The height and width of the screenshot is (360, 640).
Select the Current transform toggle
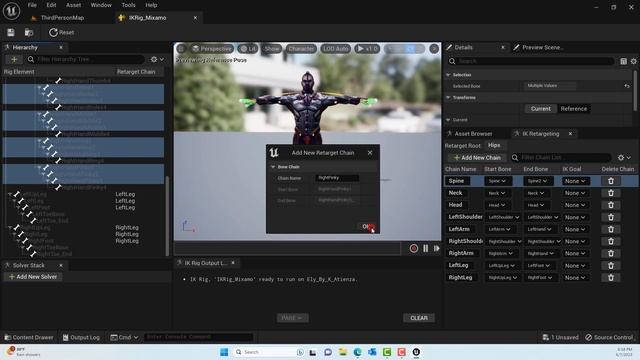point(540,109)
